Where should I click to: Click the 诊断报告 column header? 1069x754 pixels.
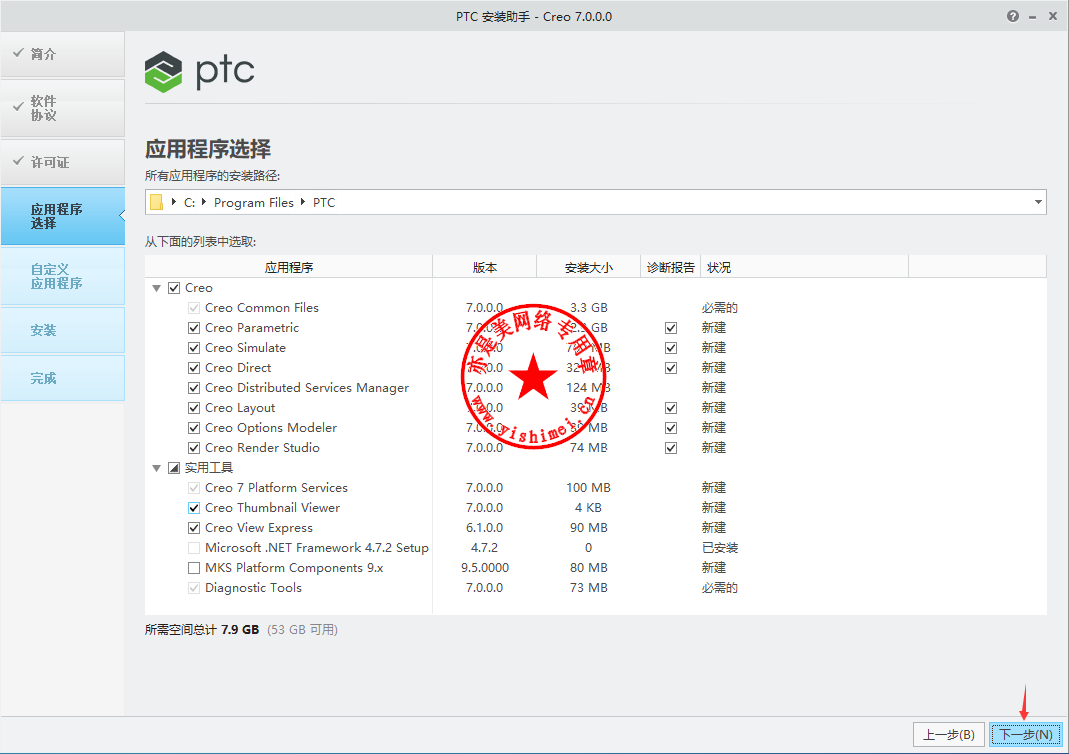pyautogui.click(x=671, y=267)
